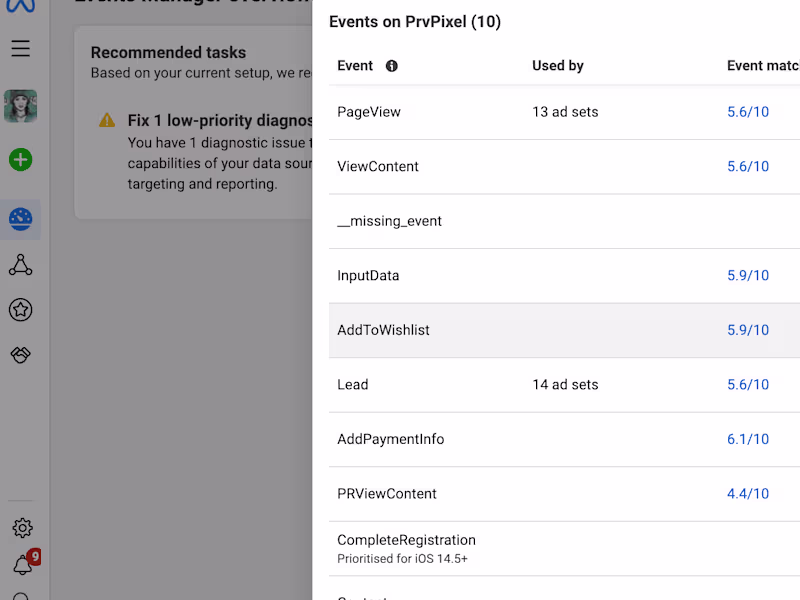Click InputData 5.9/10 match quality link
The image size is (800, 600).
click(x=748, y=276)
